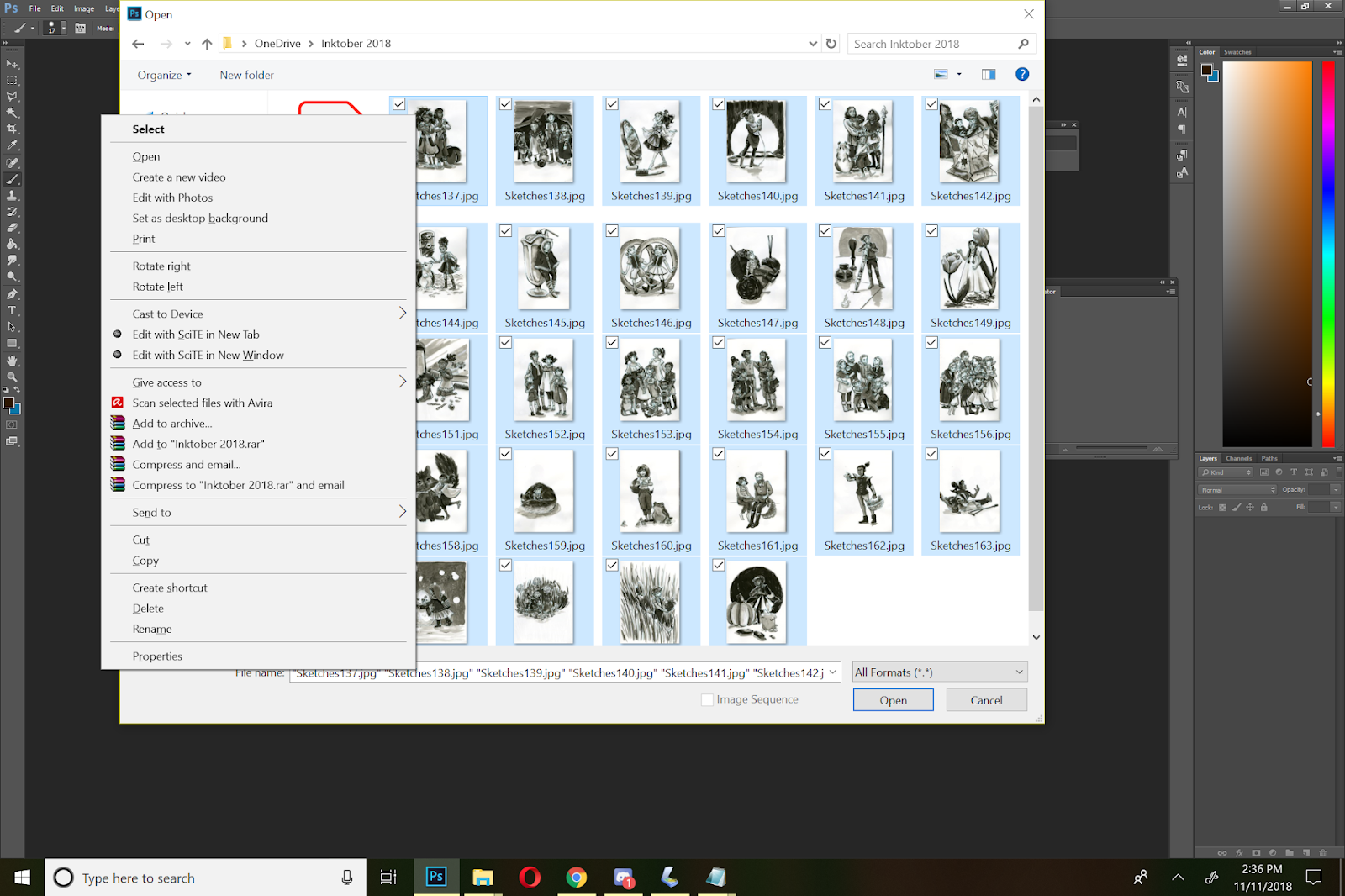
Task: Click the lock all layers icon
Action: pos(1263,508)
